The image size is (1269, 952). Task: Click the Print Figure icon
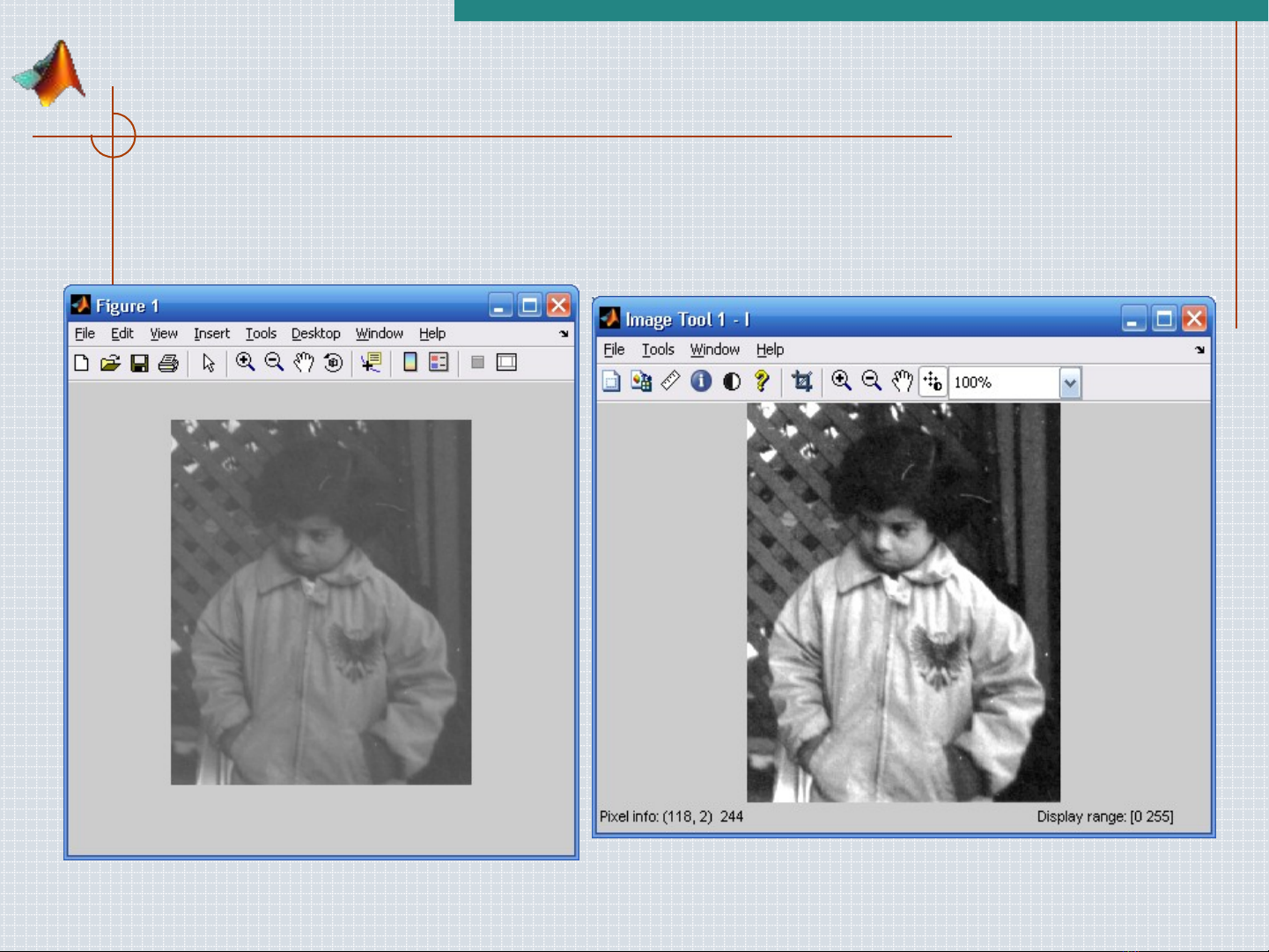[x=168, y=363]
